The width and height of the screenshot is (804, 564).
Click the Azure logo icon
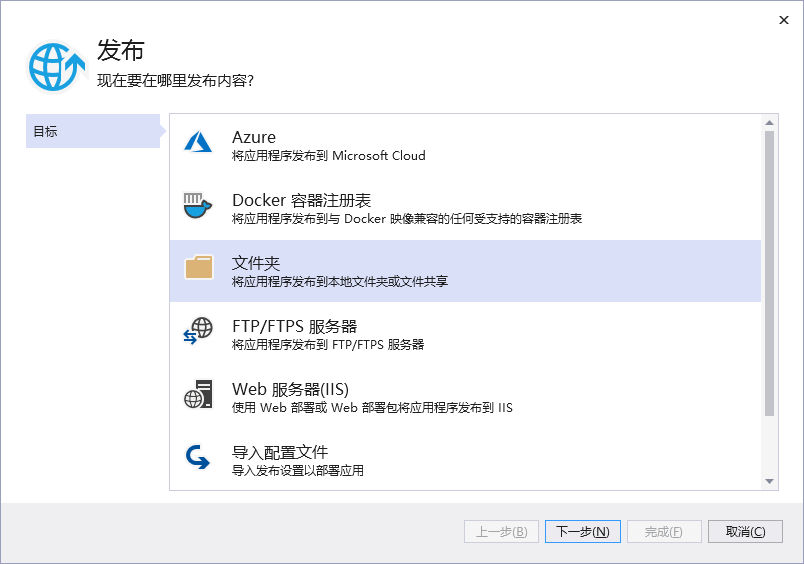click(198, 143)
